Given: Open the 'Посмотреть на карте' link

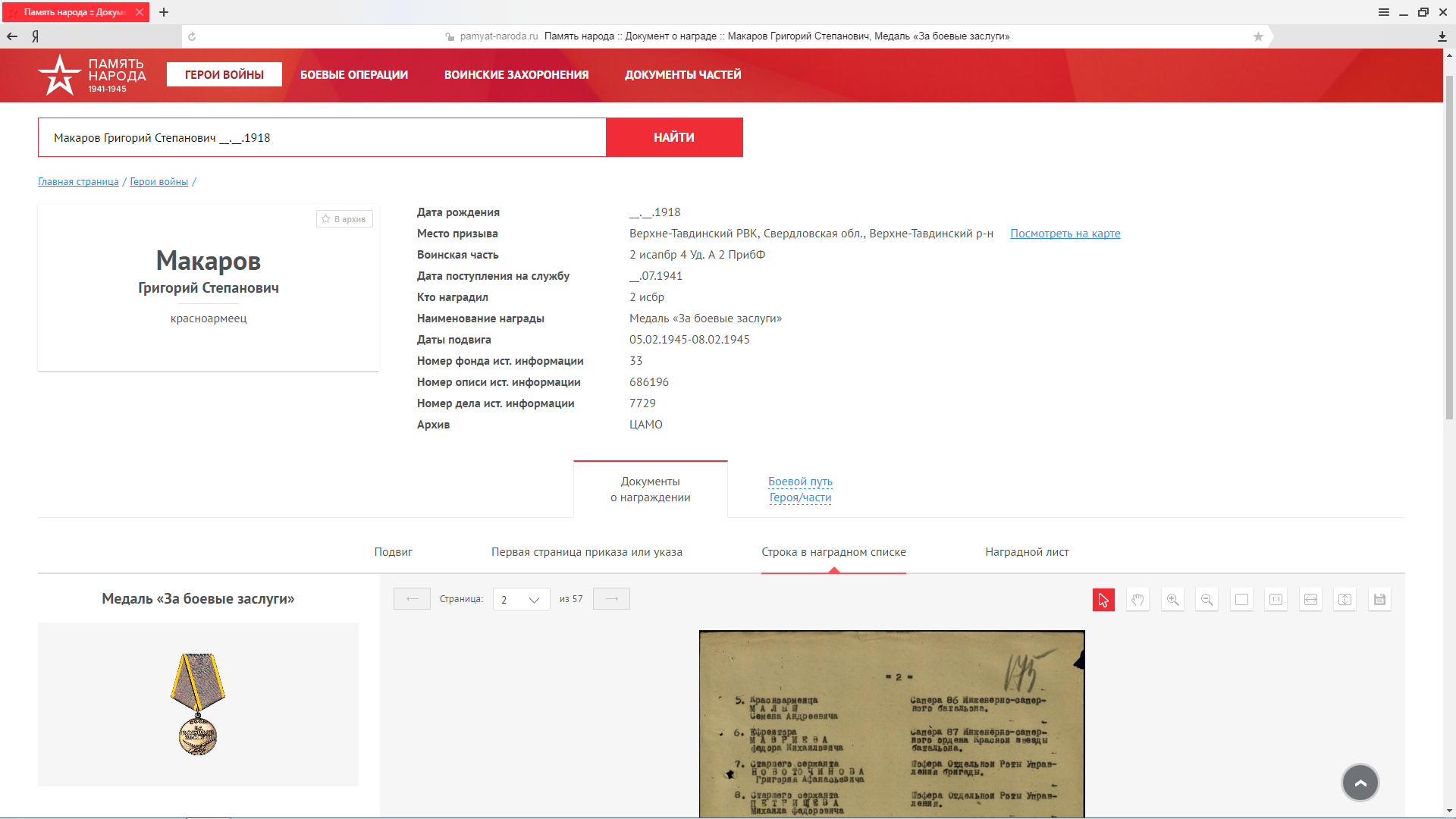Looking at the screenshot, I should click(1065, 234).
